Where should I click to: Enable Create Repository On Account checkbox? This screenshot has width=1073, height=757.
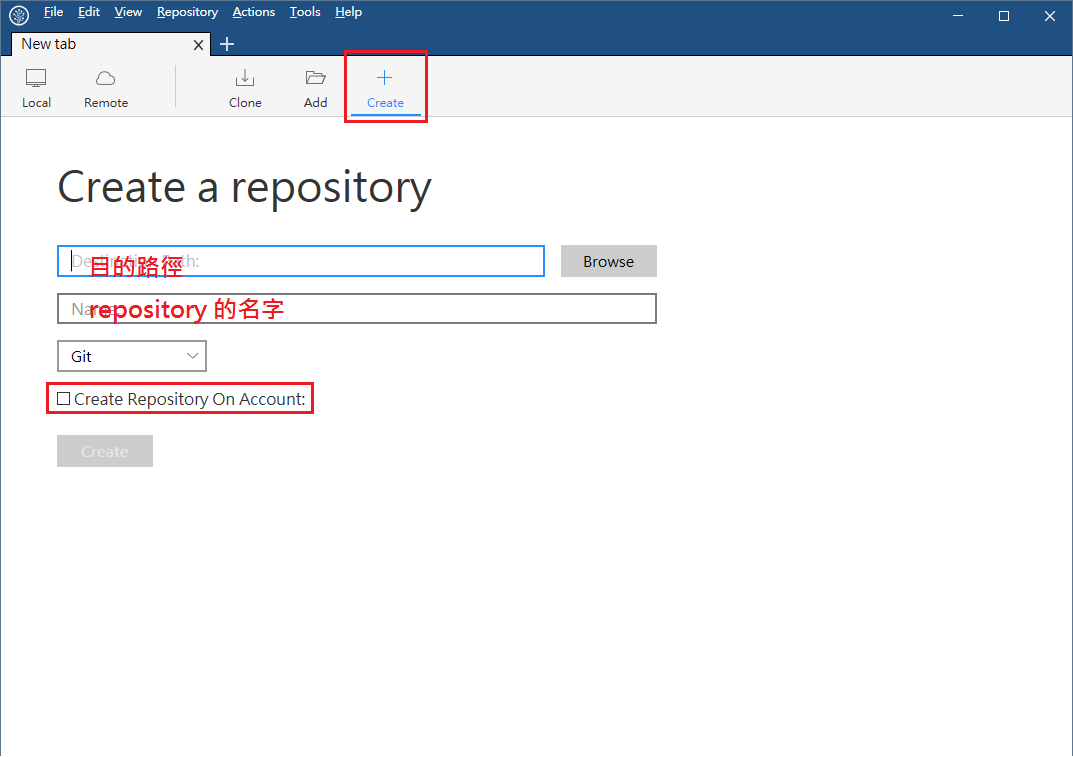point(64,399)
